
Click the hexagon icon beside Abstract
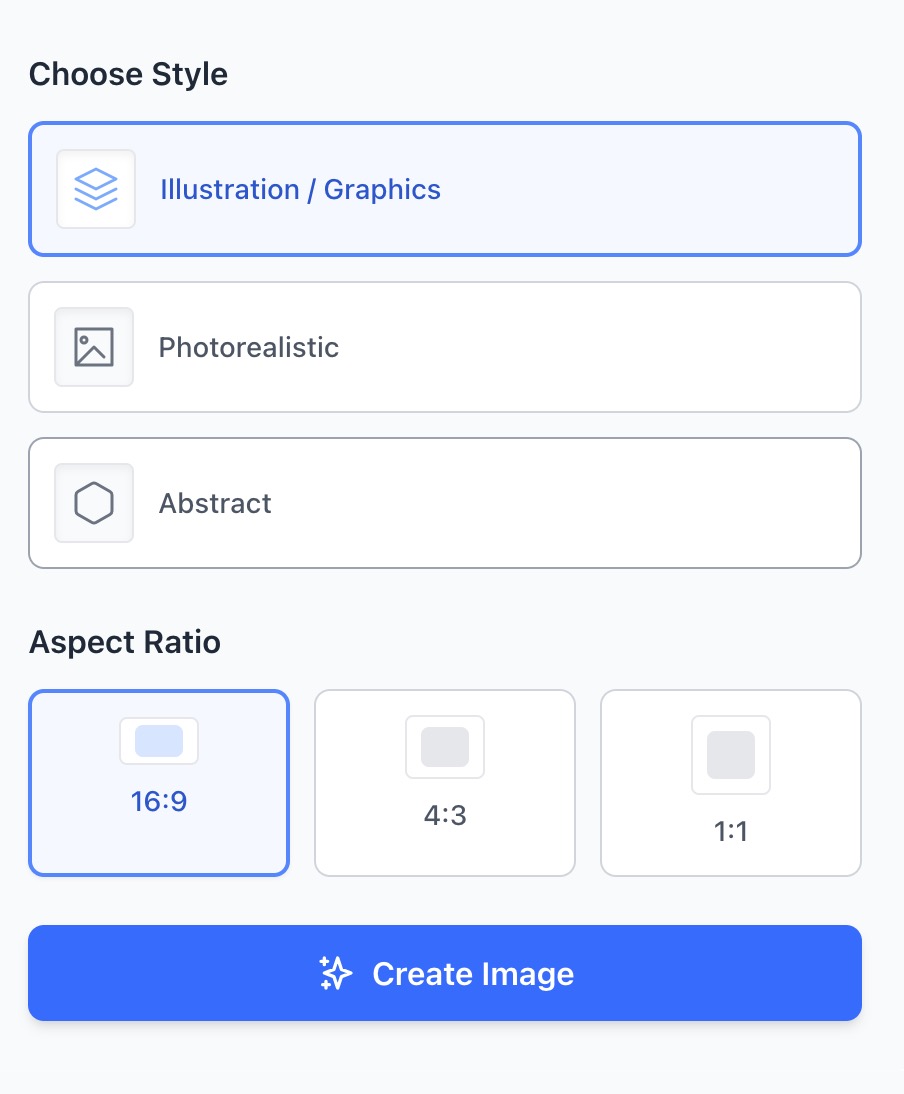click(94, 503)
